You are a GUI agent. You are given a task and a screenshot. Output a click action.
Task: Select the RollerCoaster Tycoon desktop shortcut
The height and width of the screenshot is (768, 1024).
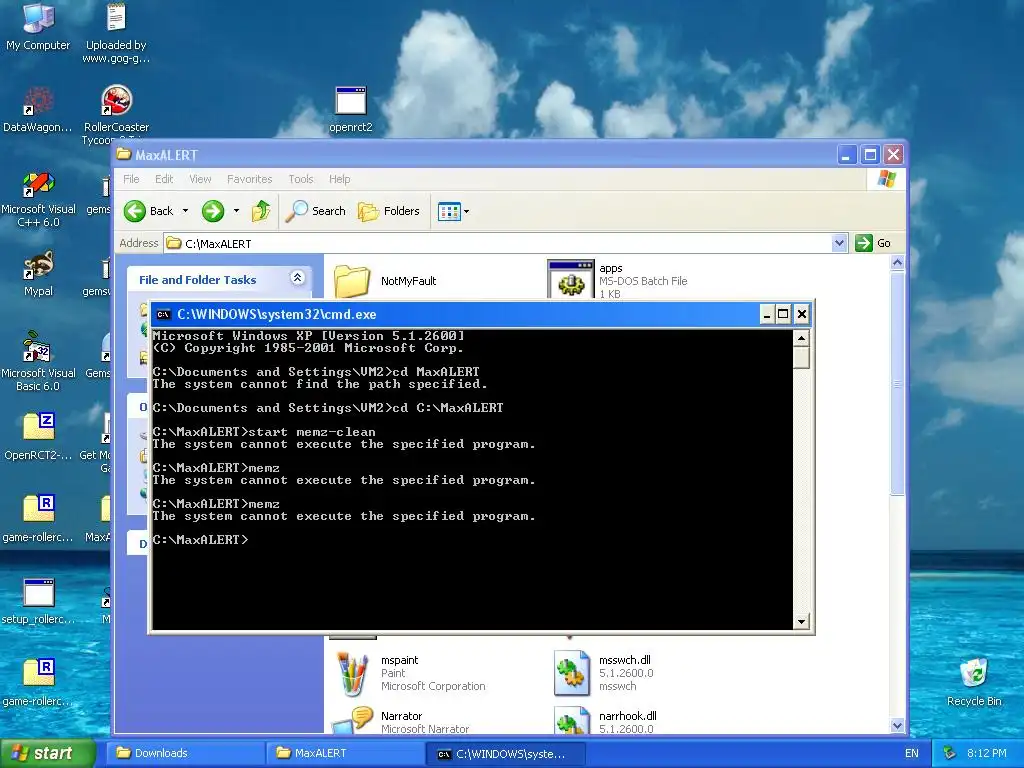pos(116,114)
